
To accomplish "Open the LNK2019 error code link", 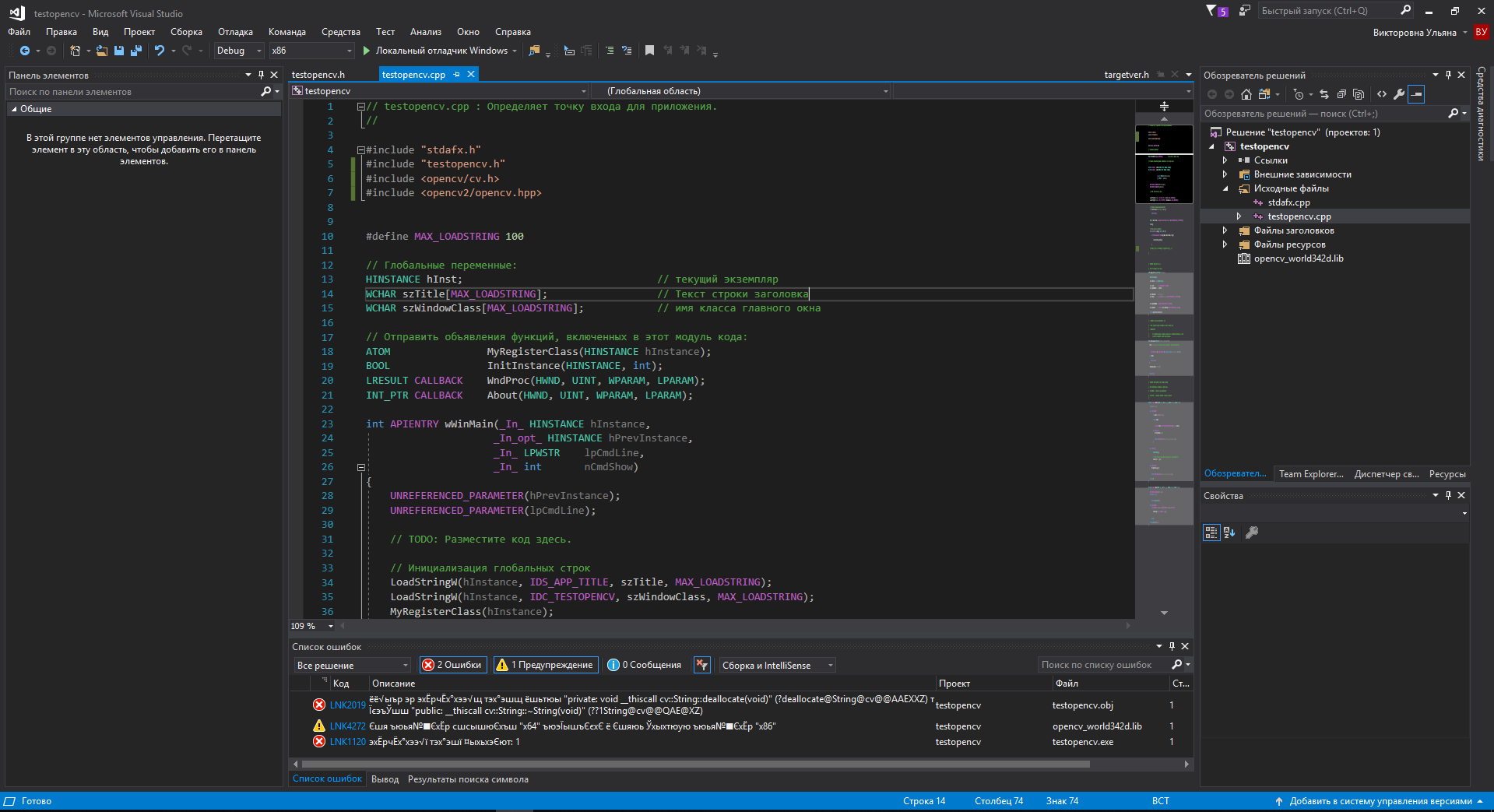I will pyautogui.click(x=347, y=705).
